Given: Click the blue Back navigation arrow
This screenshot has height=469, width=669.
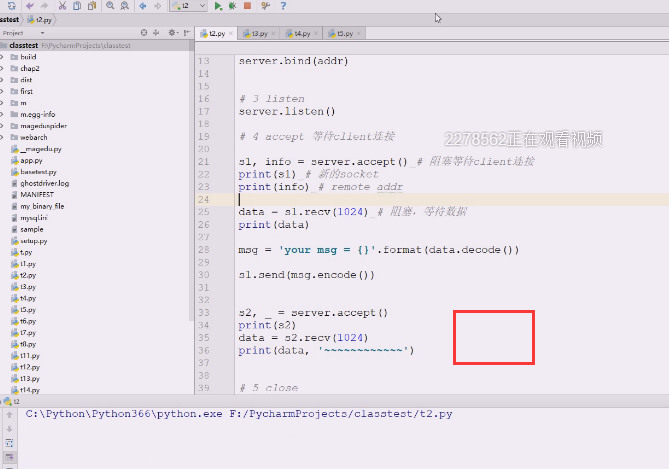Looking at the screenshot, I should click(x=143, y=6).
